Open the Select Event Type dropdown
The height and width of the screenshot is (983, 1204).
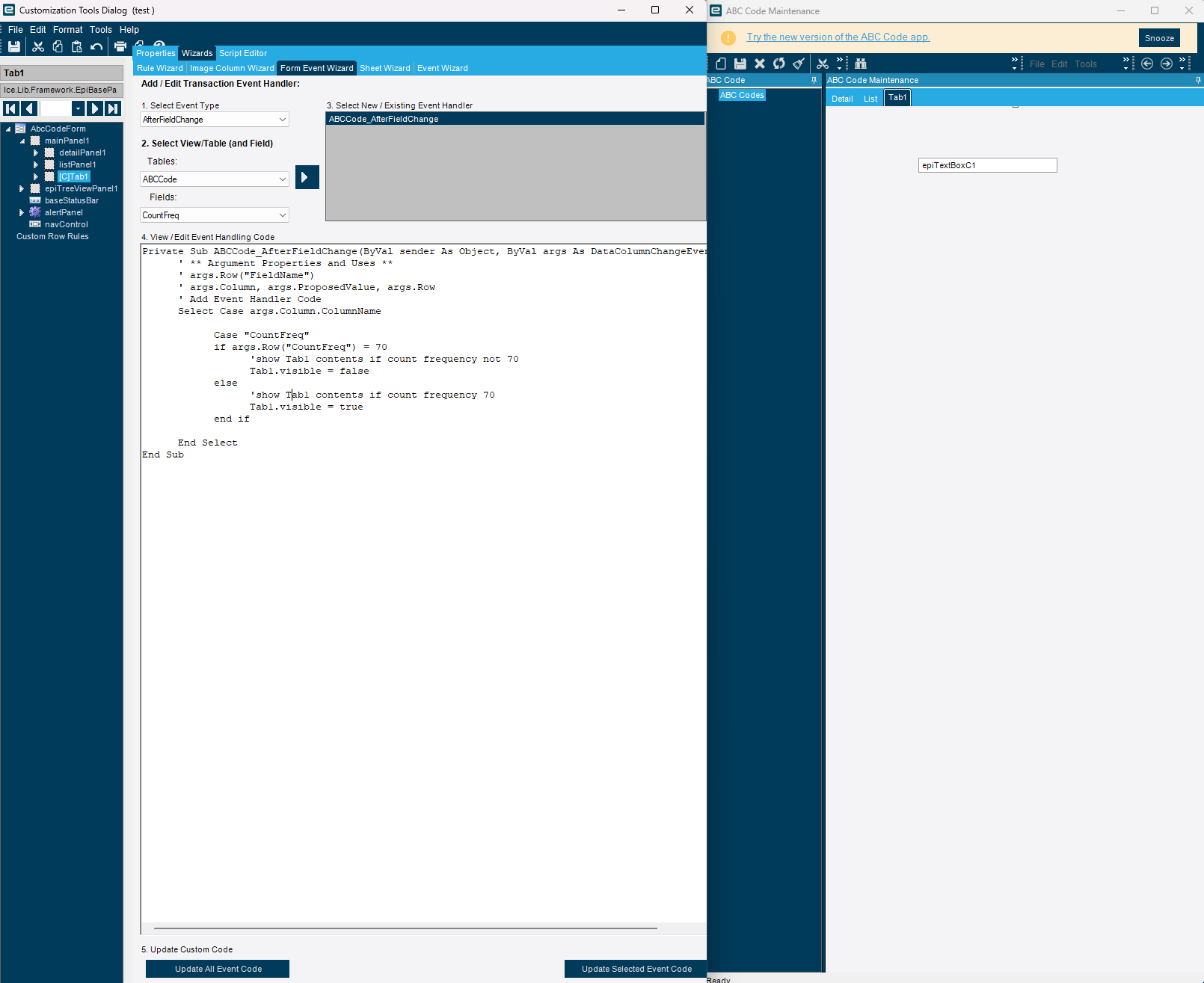tap(283, 120)
